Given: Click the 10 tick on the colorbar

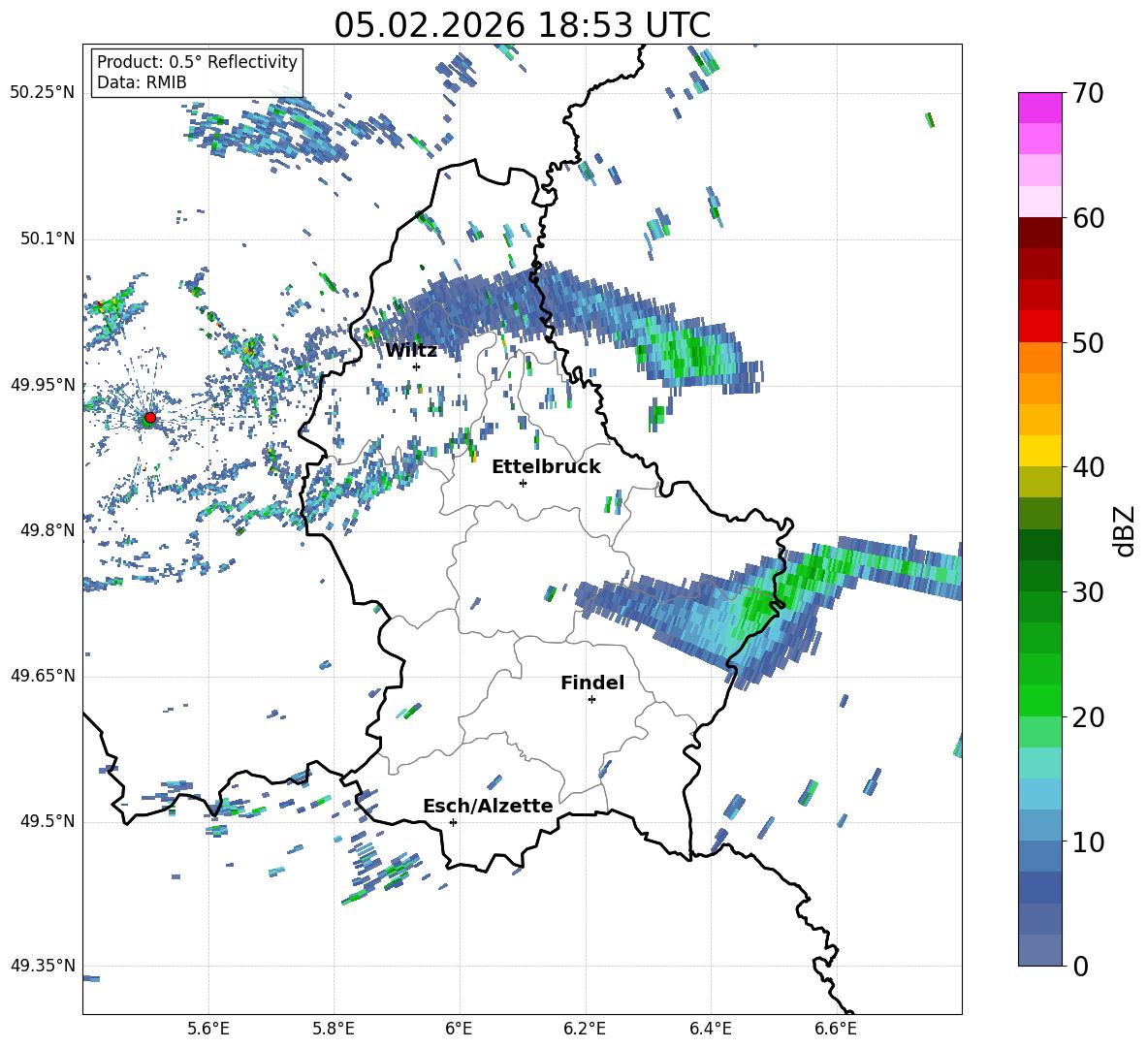Looking at the screenshot, I should point(1087,842).
